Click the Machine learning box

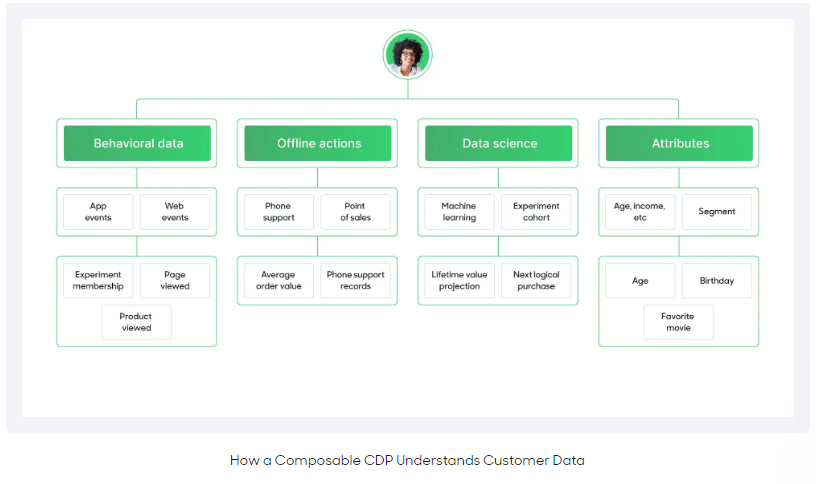pos(459,212)
